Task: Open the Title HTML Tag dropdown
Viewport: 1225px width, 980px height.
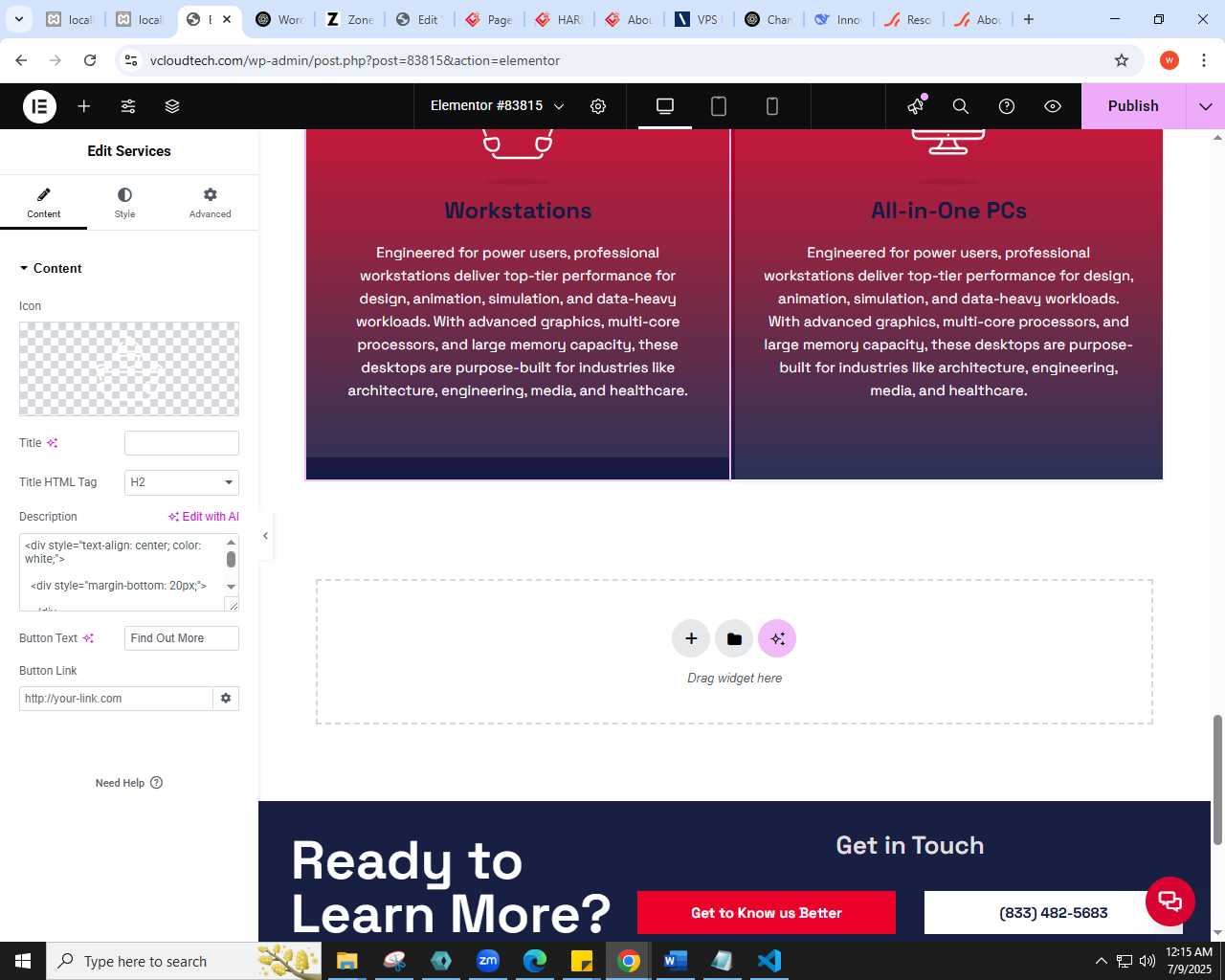Action: 182,482
